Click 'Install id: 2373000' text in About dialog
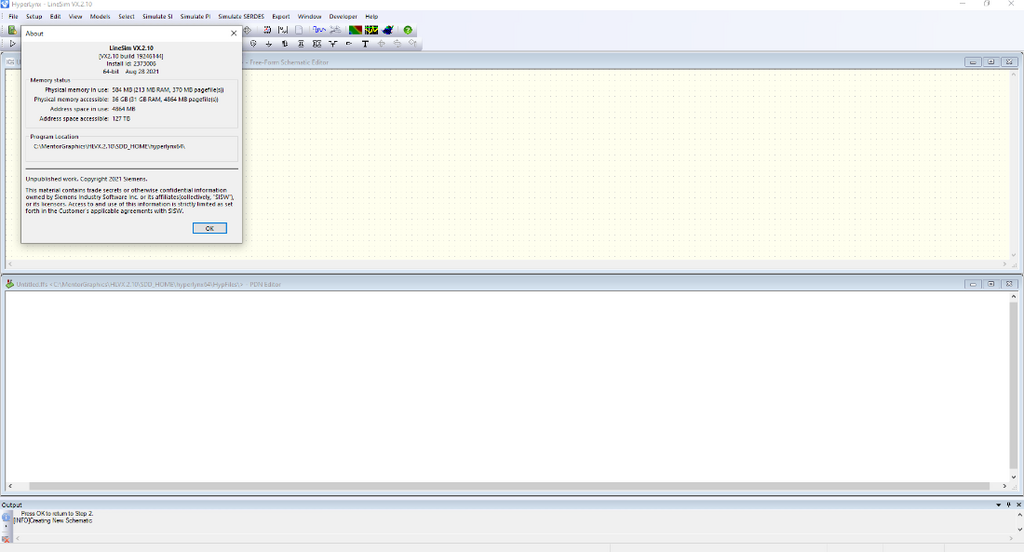The image size is (1024, 552). tap(131, 64)
